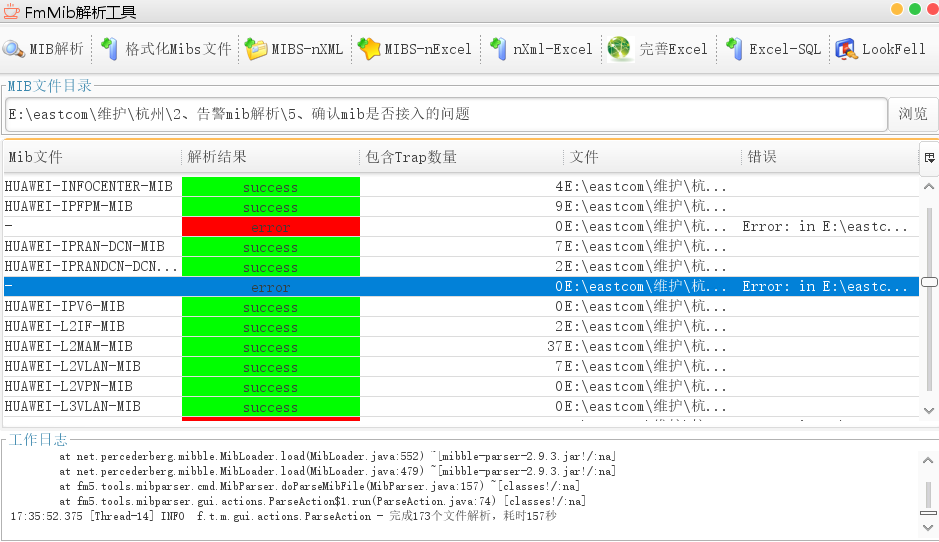
Task: Sort by the 错误 column header
Action: pyautogui.click(x=831, y=158)
